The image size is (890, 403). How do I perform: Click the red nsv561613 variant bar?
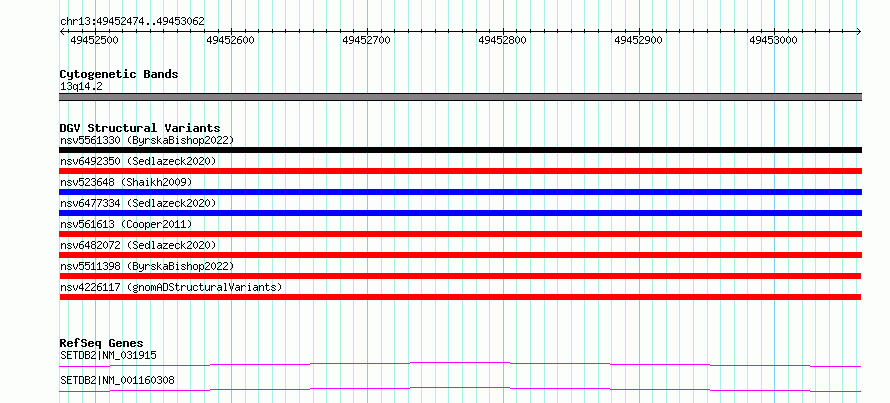pyautogui.click(x=460, y=234)
